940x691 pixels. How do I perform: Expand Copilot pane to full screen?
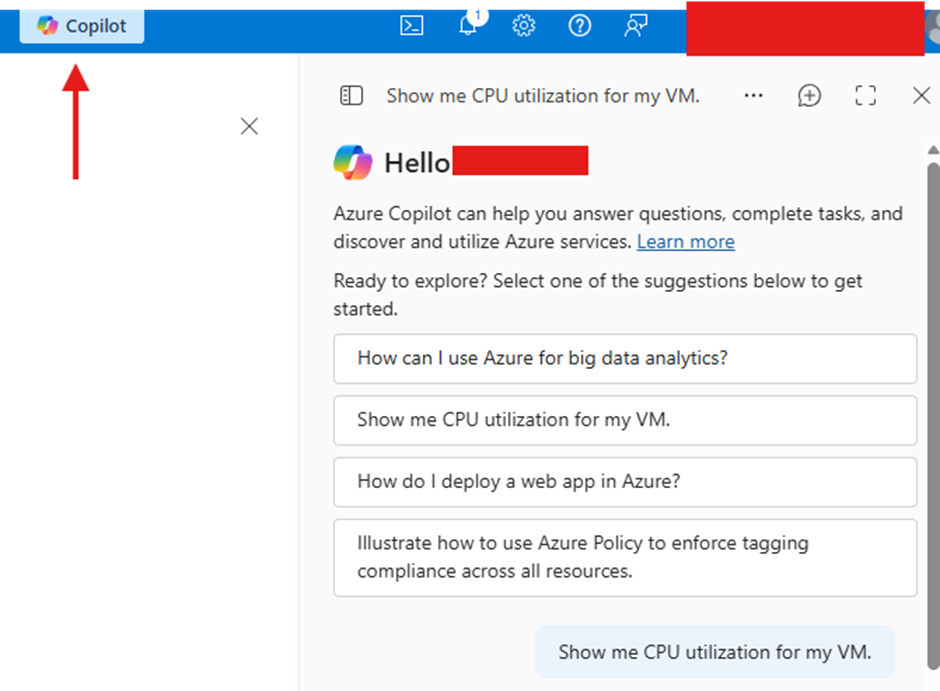click(866, 96)
